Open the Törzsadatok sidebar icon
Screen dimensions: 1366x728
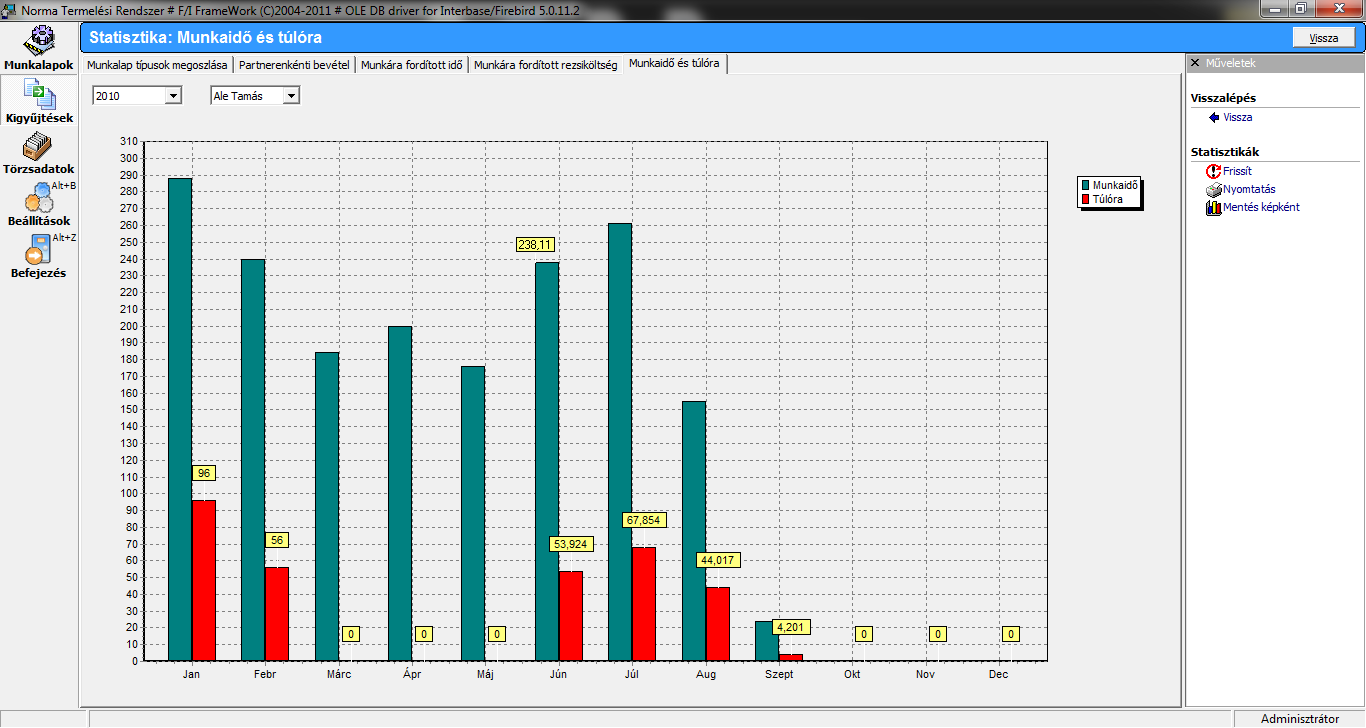point(38,147)
